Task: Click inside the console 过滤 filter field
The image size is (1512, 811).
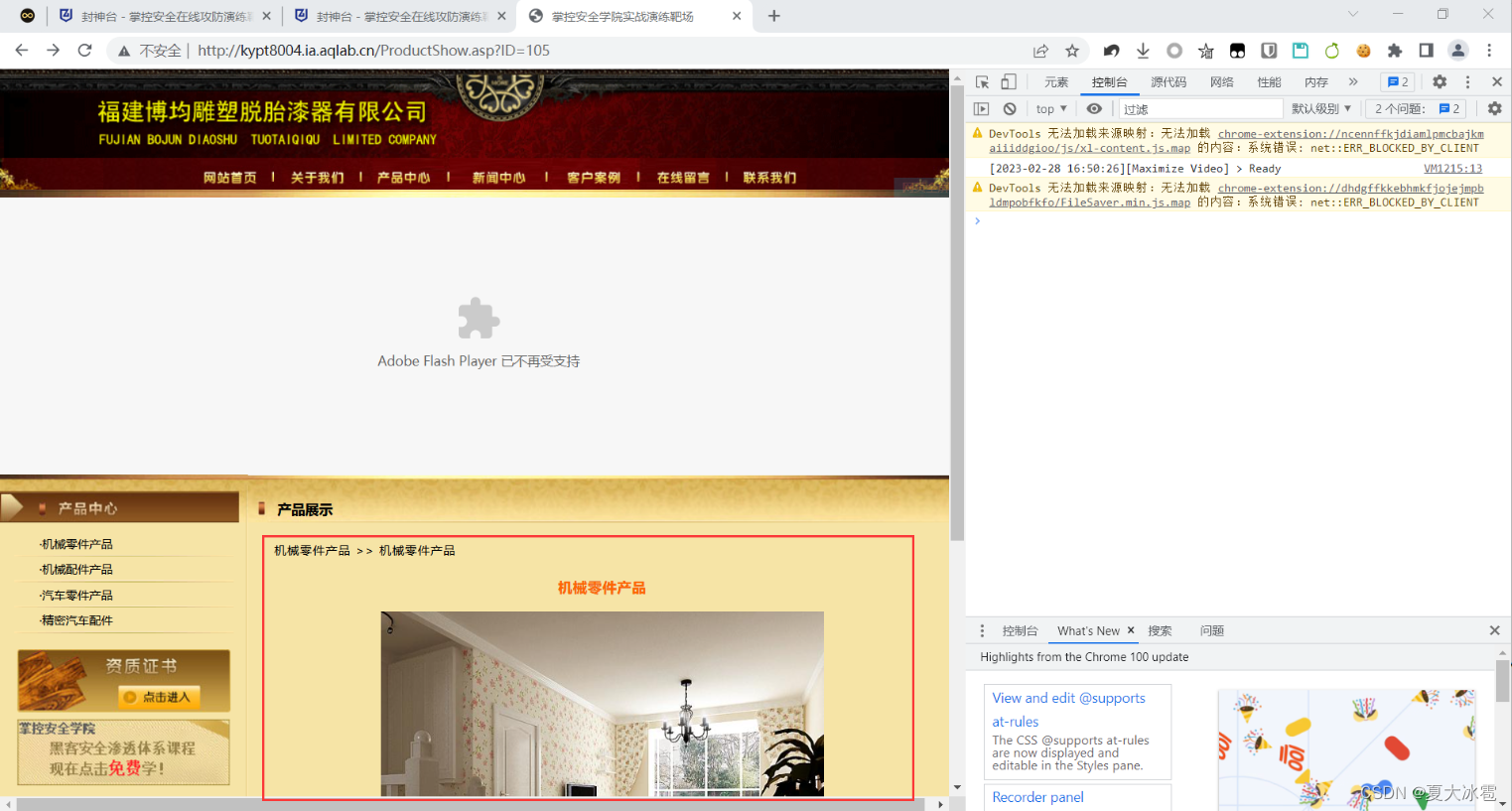Action: [x=1201, y=109]
